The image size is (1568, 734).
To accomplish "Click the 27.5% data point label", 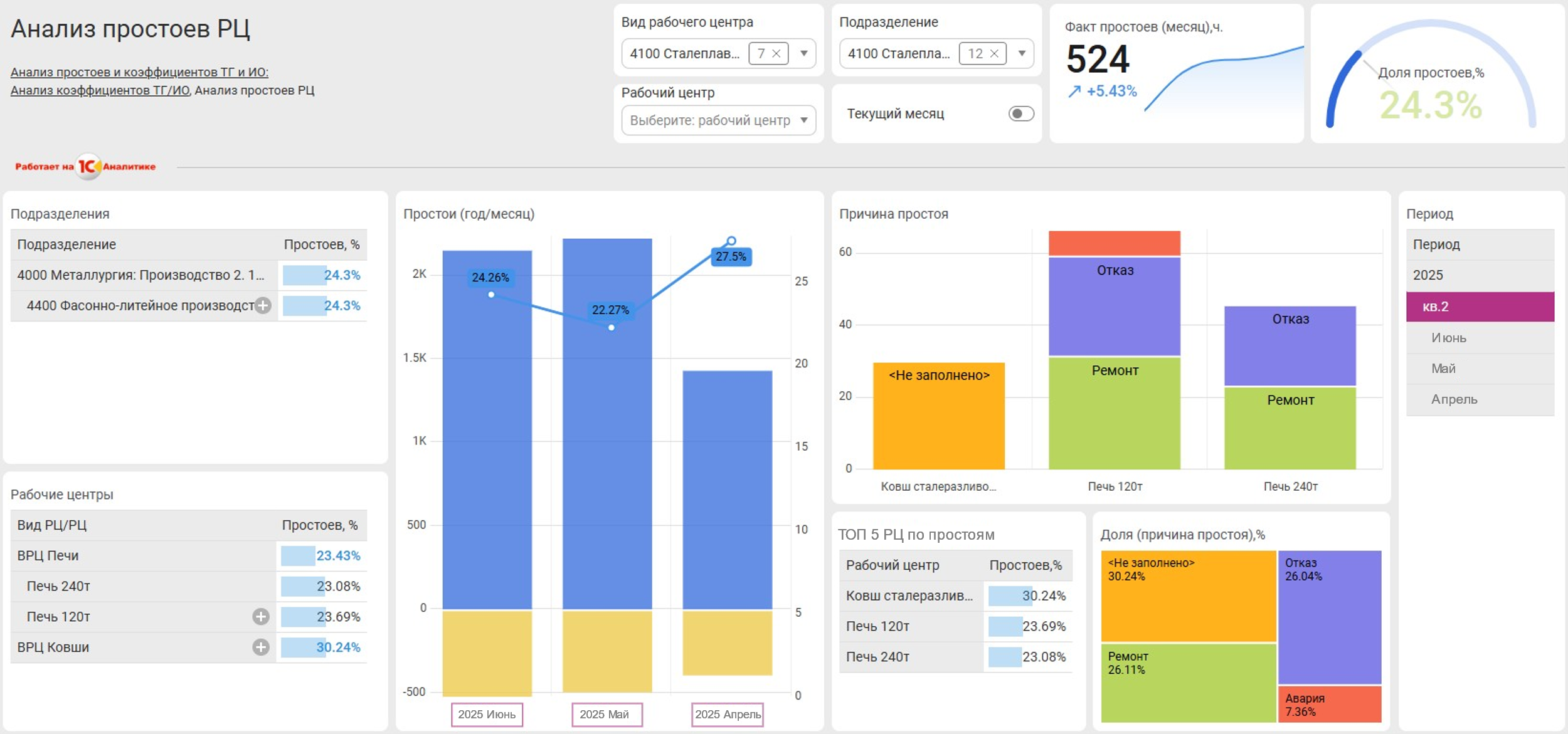I will (x=731, y=256).
